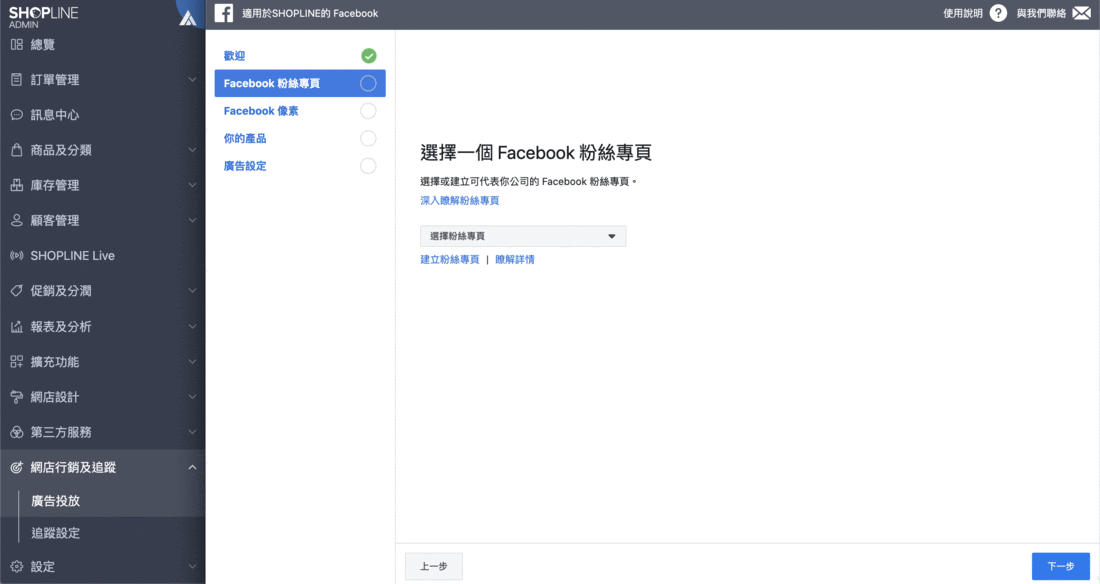Click the 第三方服務 circles icon
The image size is (1100, 584).
coord(17,432)
